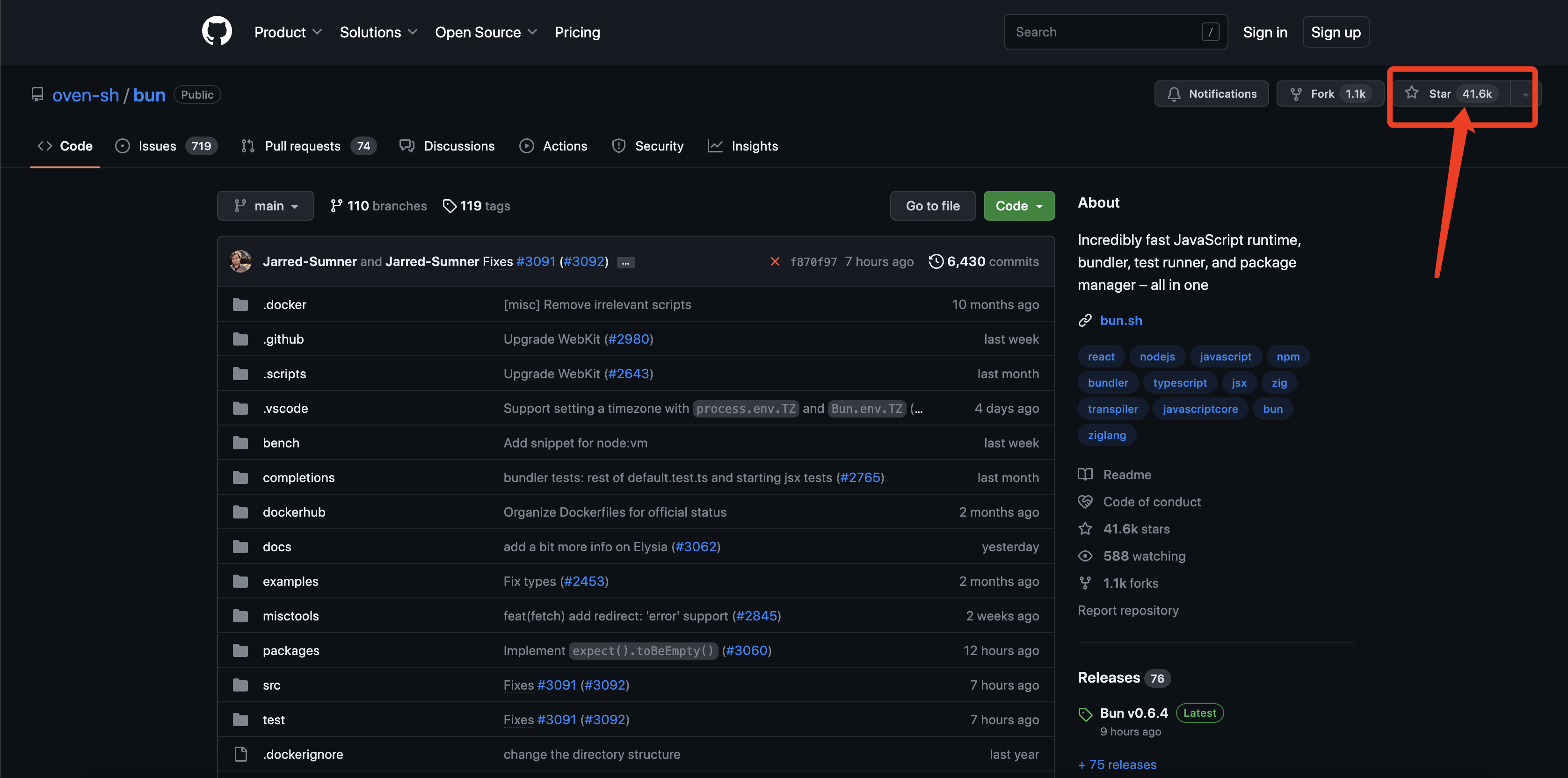View the 119 tags link
Screen dimensions: 1568x778
[477, 206]
